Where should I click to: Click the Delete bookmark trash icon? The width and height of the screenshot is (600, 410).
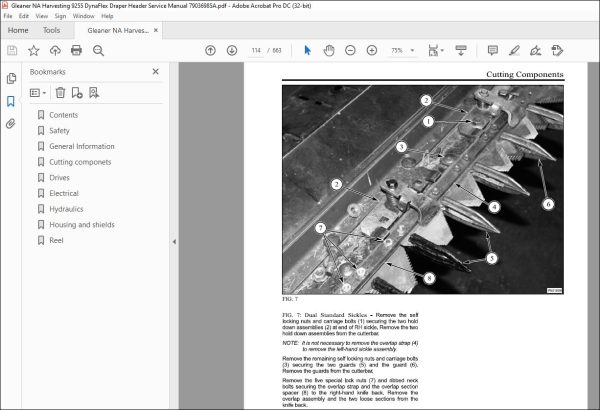coord(60,93)
